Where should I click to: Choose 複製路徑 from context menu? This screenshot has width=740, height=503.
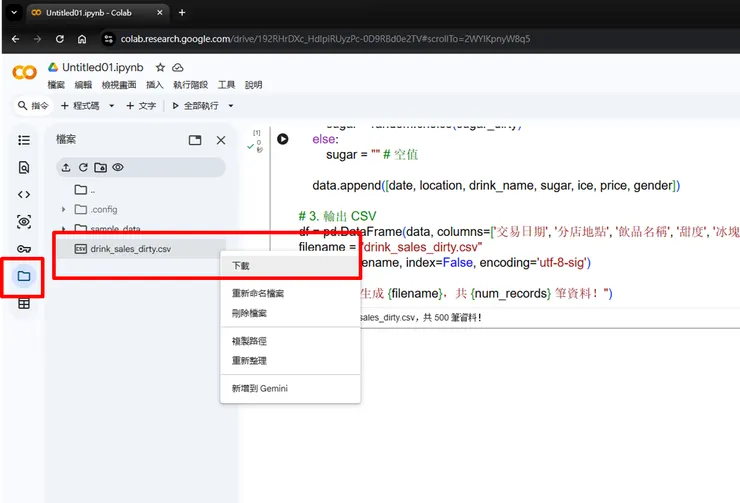[290, 341]
